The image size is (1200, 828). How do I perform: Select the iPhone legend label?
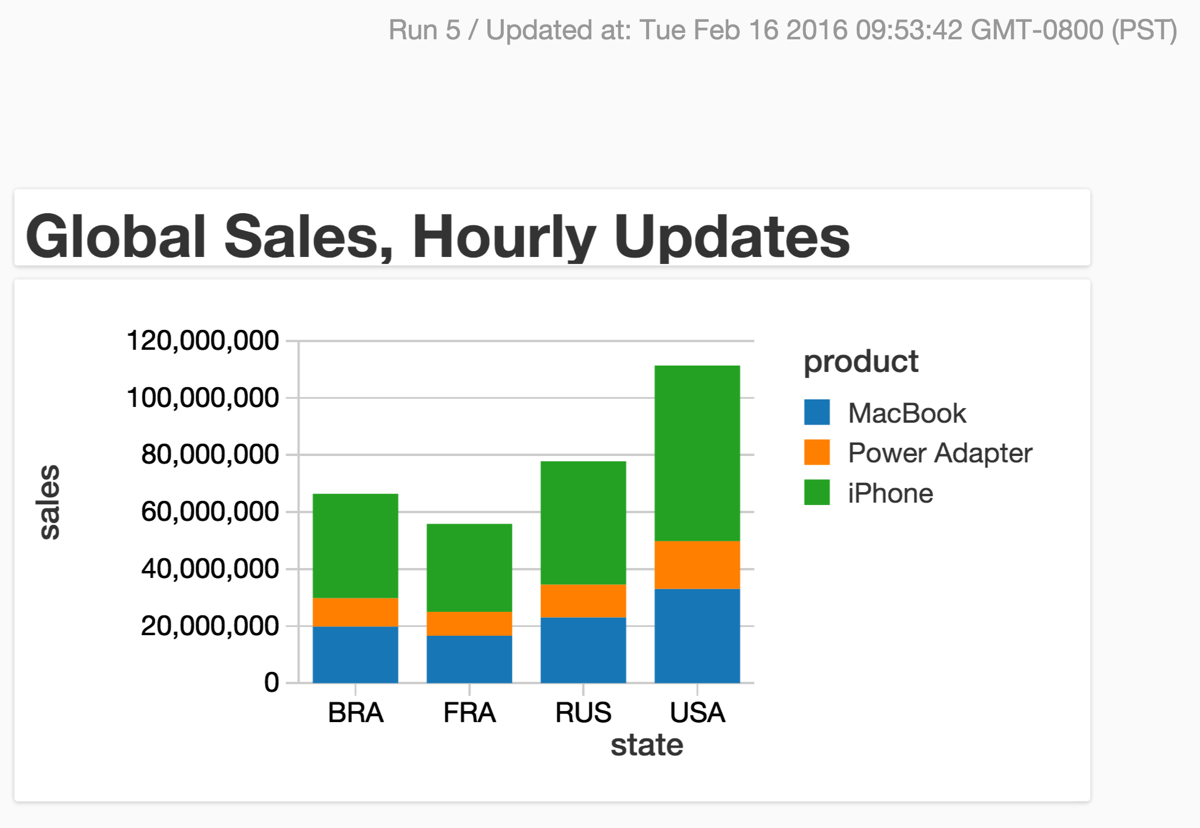coord(890,493)
